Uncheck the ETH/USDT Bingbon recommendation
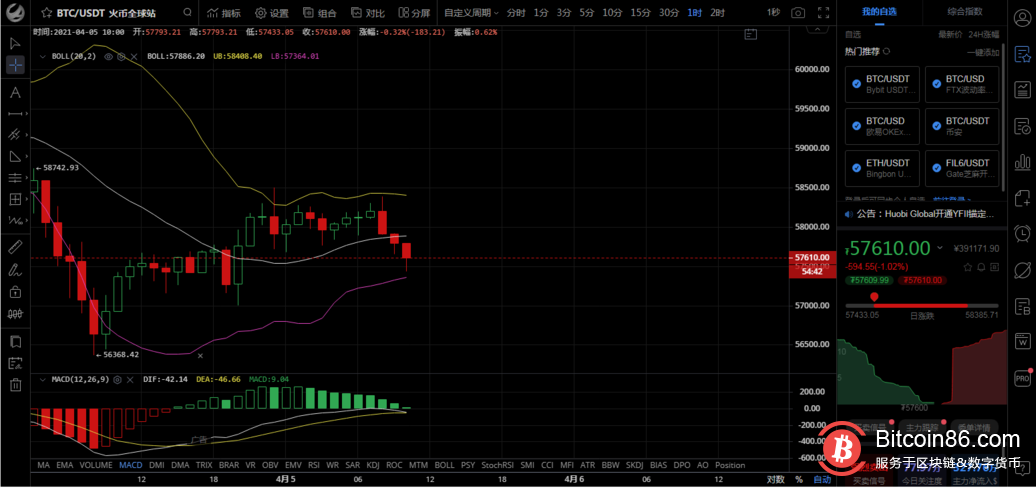The height and width of the screenshot is (488, 1036). tap(856, 168)
